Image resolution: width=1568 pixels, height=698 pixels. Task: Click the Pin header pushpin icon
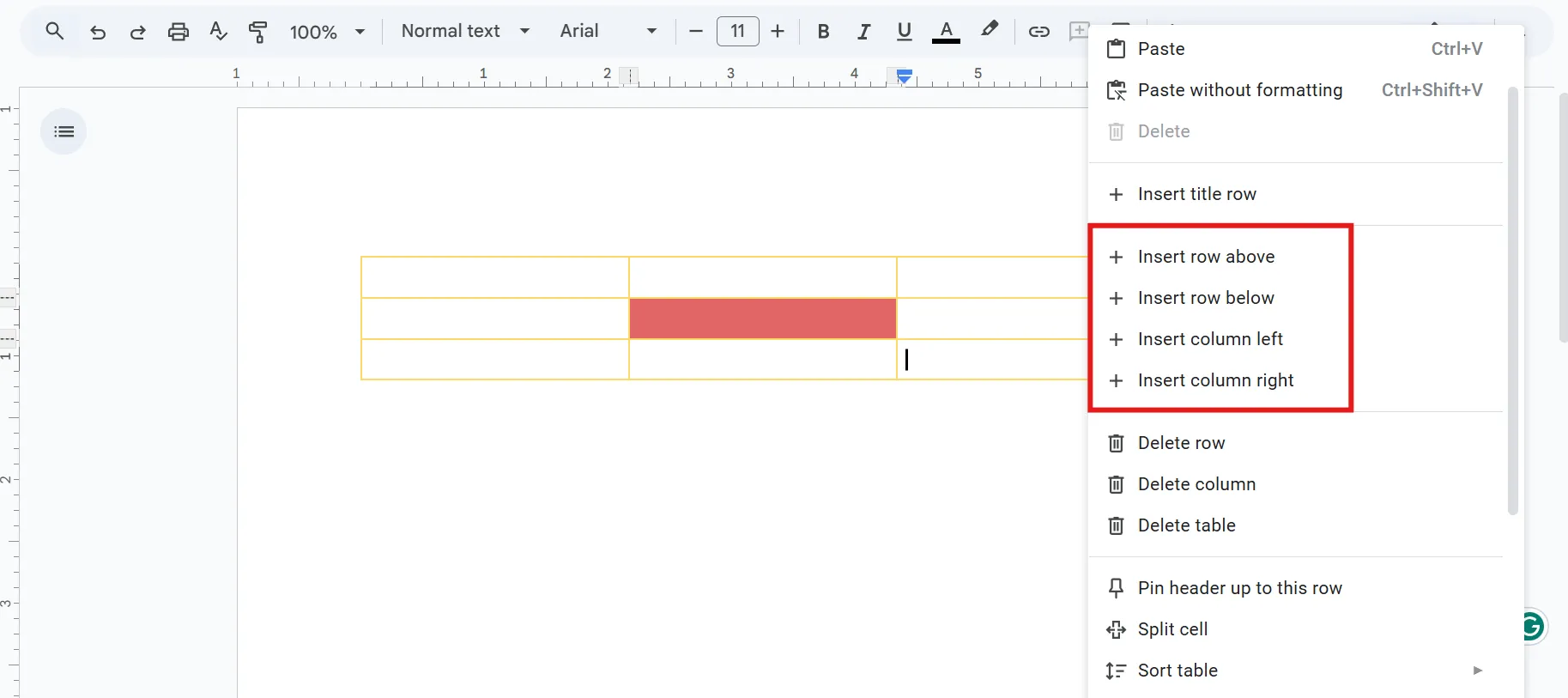coord(1116,588)
